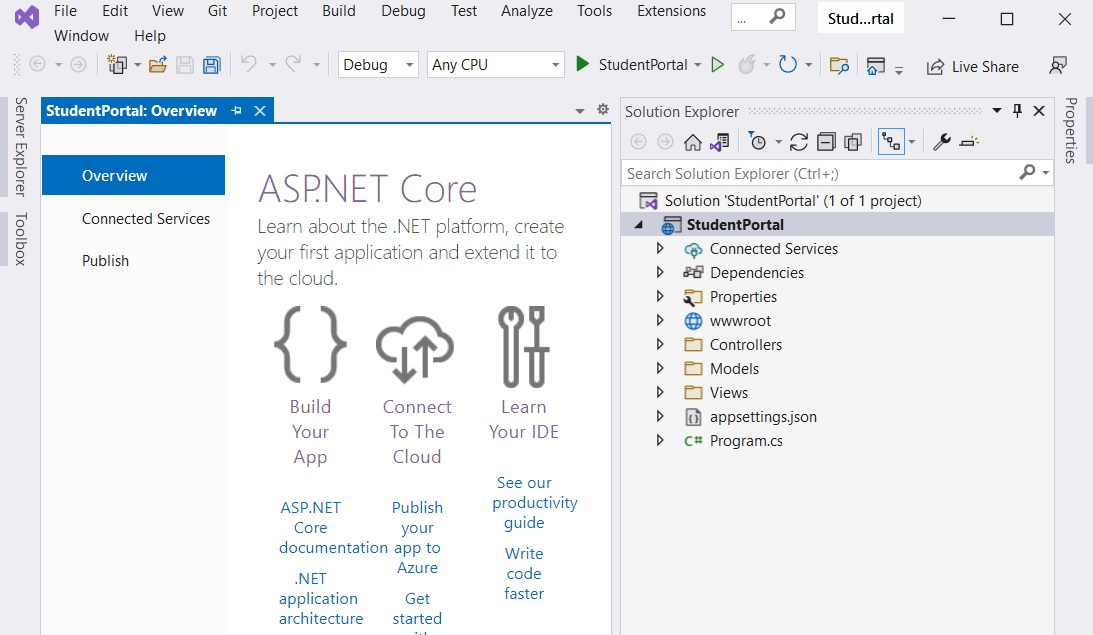The height and width of the screenshot is (635, 1093).
Task: Click the Hot Reload flame icon
Action: point(747,65)
